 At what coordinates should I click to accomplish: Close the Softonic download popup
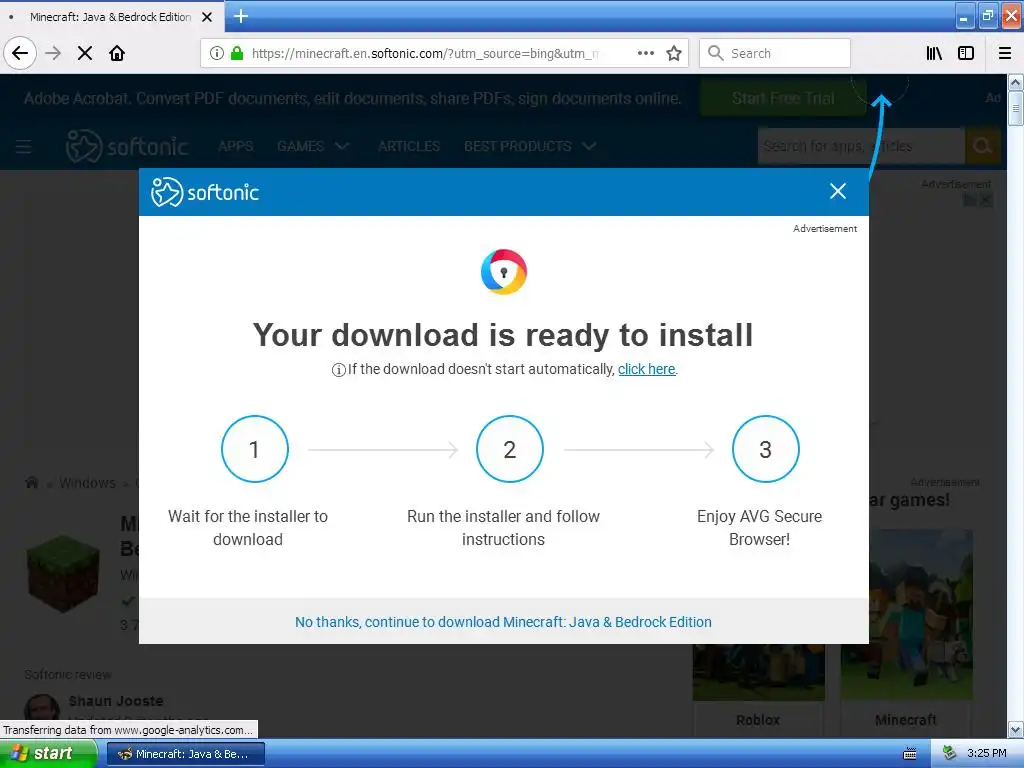click(838, 191)
